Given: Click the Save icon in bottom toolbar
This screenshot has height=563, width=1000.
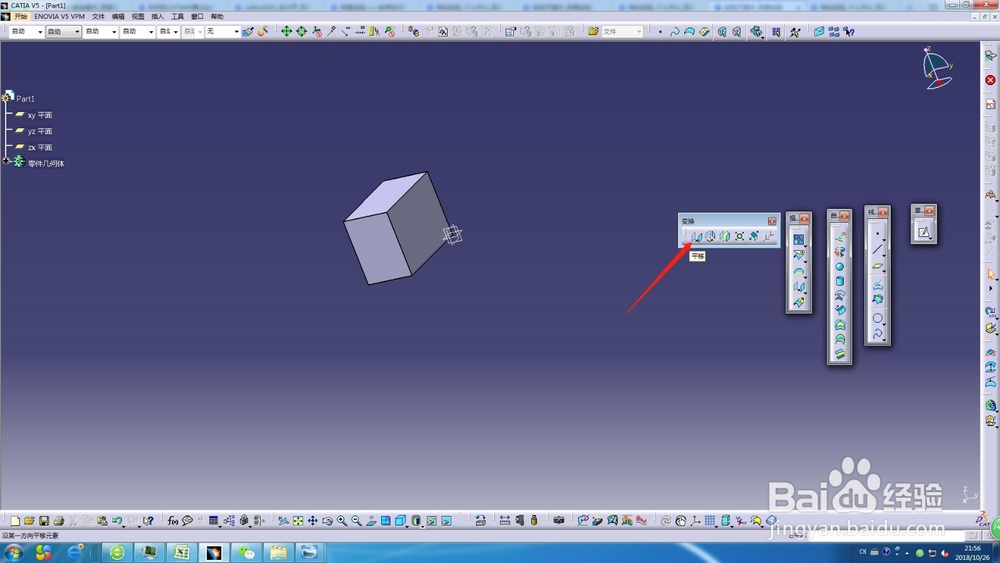Looking at the screenshot, I should pyautogui.click(x=44, y=521).
